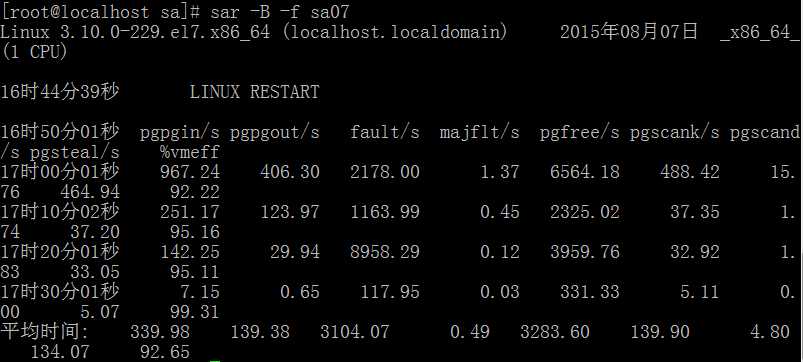Select the prompt '[root@localhost sa]#'
The width and height of the screenshot is (803, 362).
(x=101, y=11)
